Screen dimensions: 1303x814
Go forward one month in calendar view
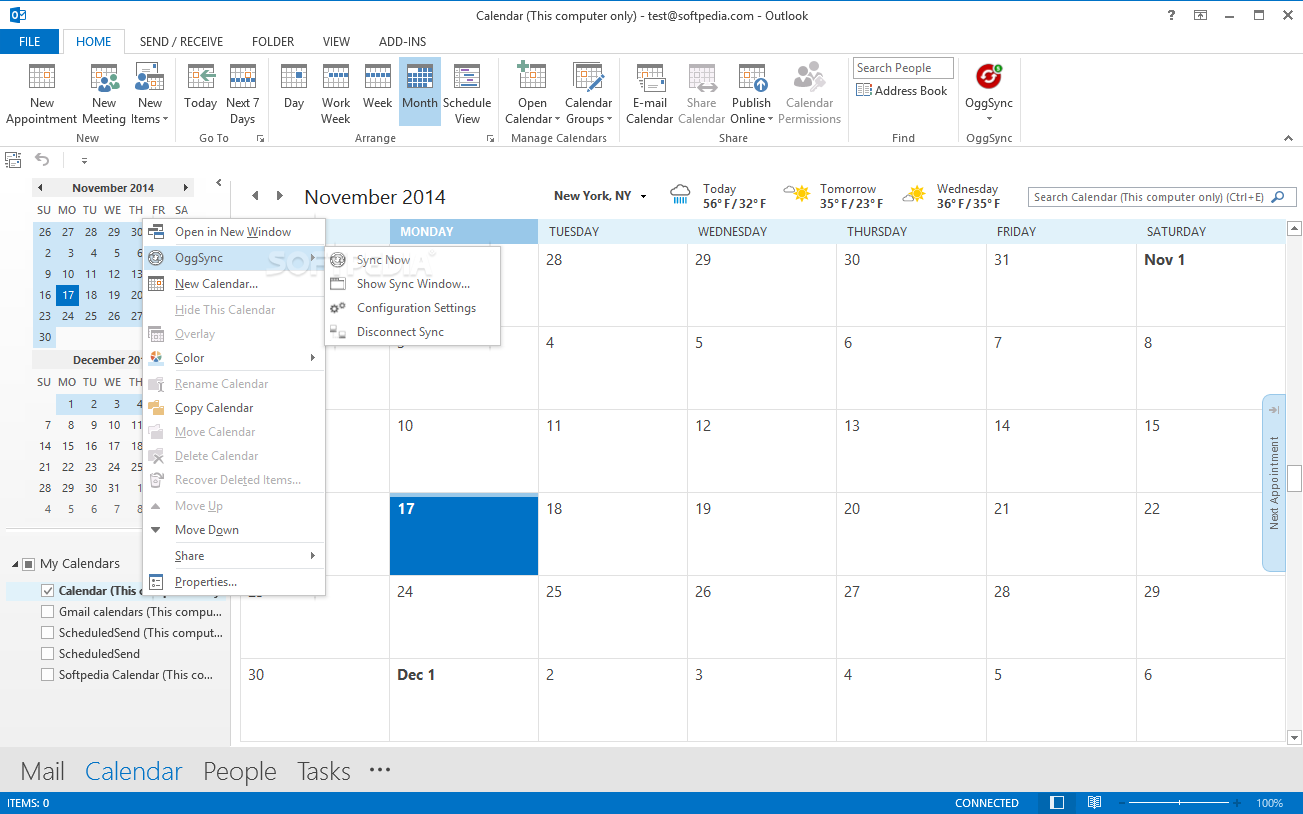pyautogui.click(x=280, y=196)
